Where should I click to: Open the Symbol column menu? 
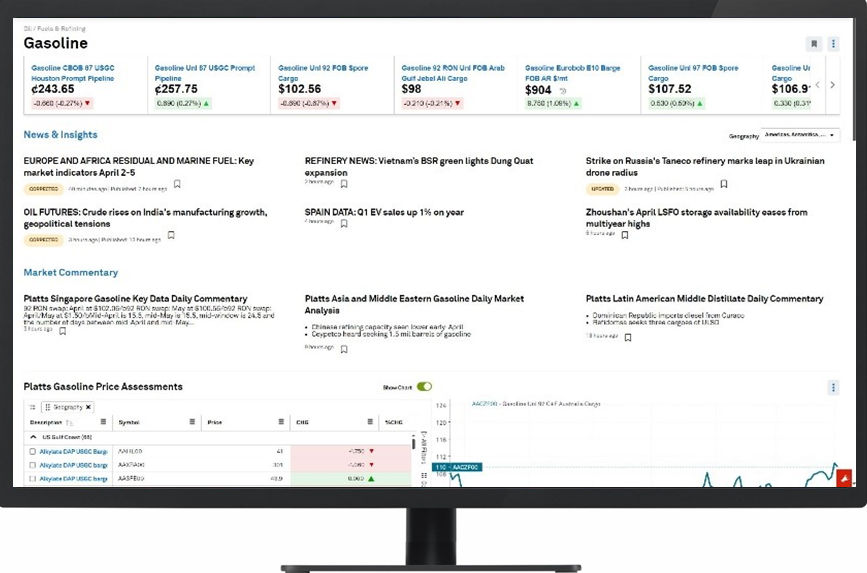(192, 422)
